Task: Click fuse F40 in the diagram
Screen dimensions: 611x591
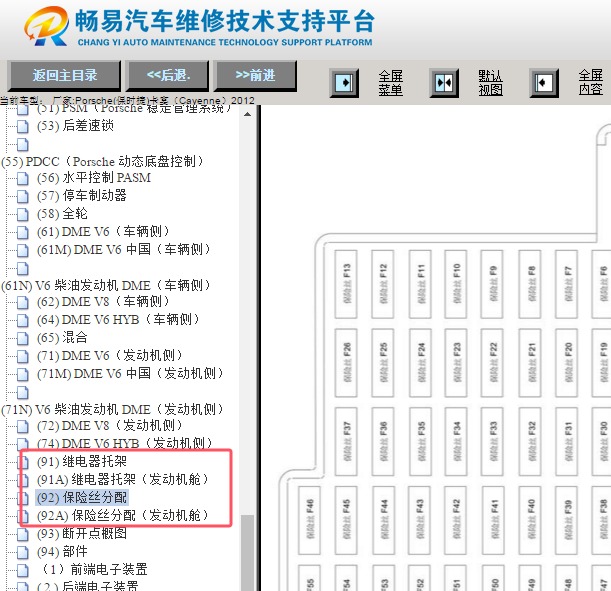Action: [x=530, y=520]
